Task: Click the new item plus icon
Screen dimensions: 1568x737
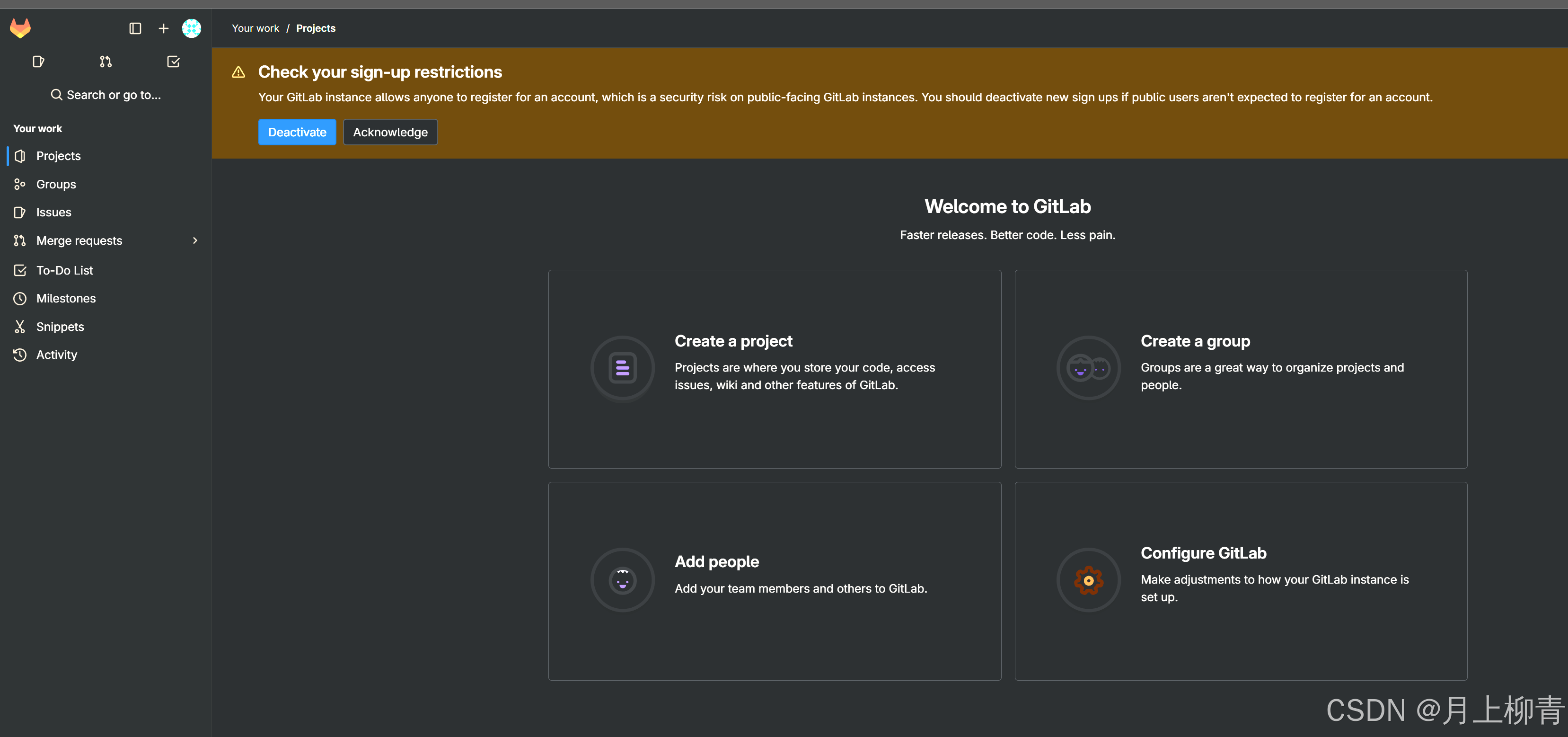Action: [x=163, y=27]
